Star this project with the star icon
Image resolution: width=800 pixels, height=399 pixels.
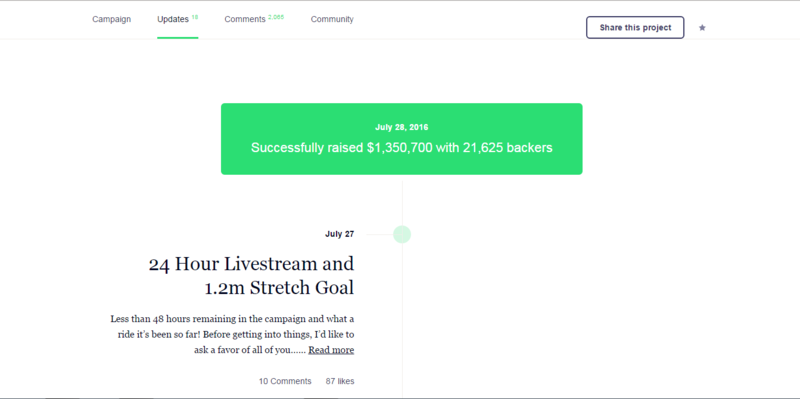click(x=702, y=28)
